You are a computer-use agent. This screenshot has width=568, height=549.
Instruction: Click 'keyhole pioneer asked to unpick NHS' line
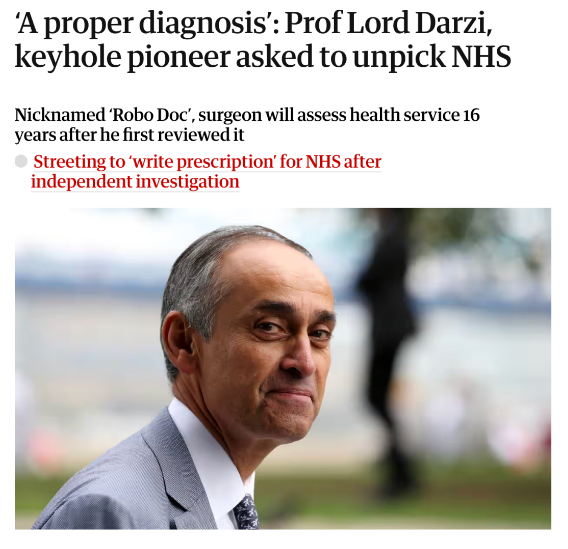263,56
